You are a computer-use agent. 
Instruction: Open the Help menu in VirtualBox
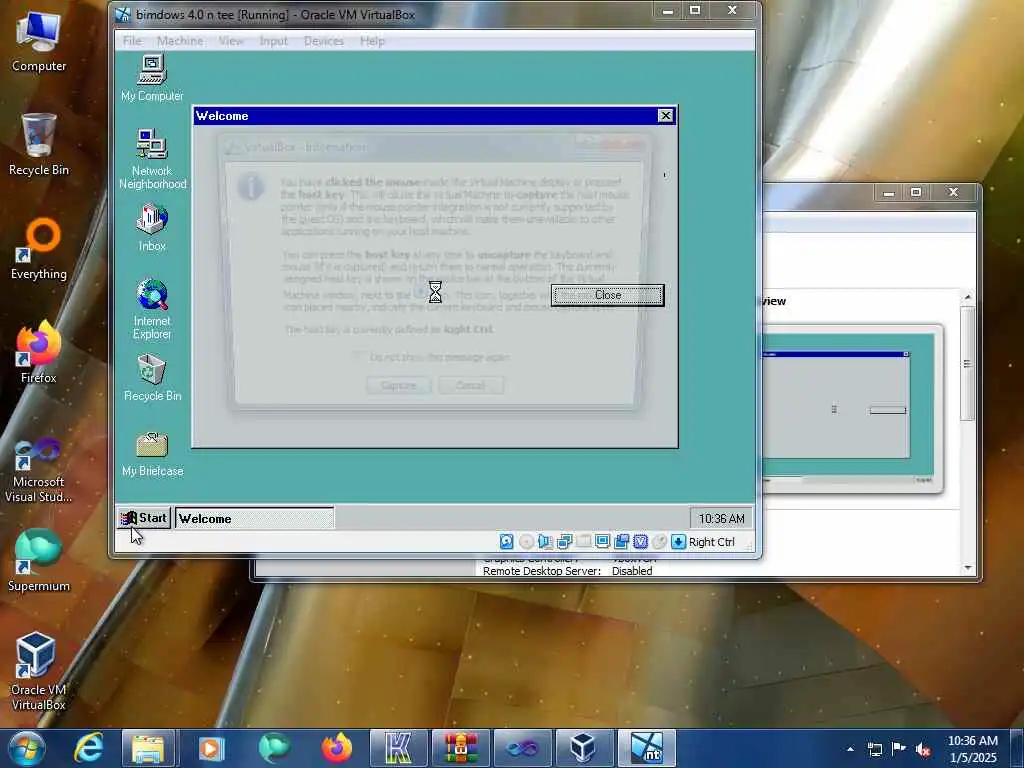click(x=372, y=40)
